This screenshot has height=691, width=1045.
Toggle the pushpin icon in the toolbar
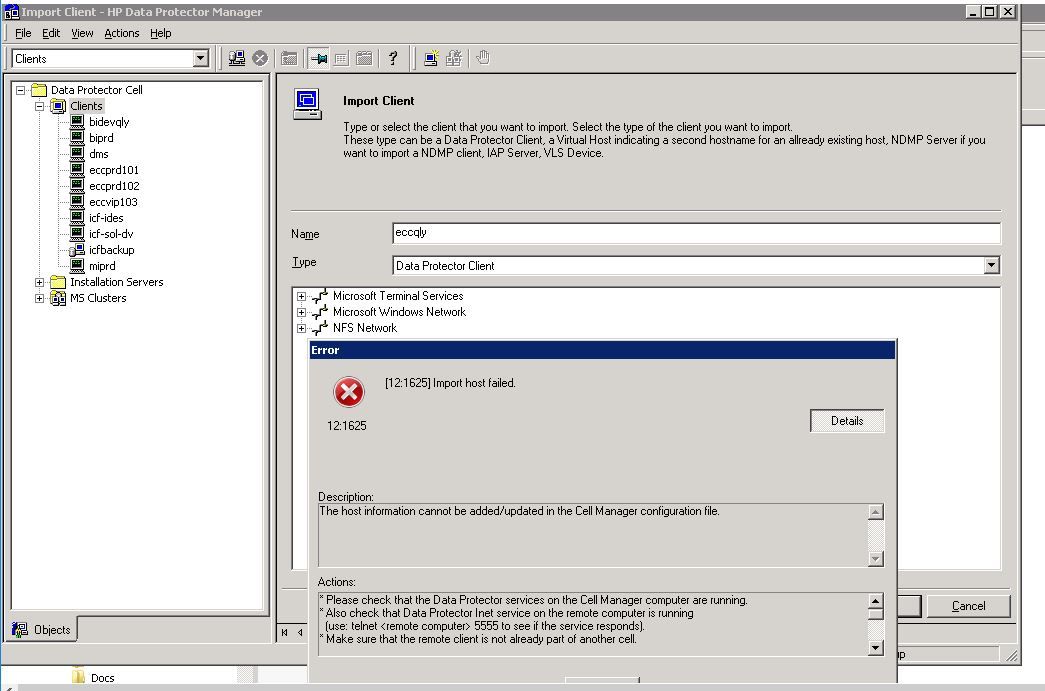(319, 59)
